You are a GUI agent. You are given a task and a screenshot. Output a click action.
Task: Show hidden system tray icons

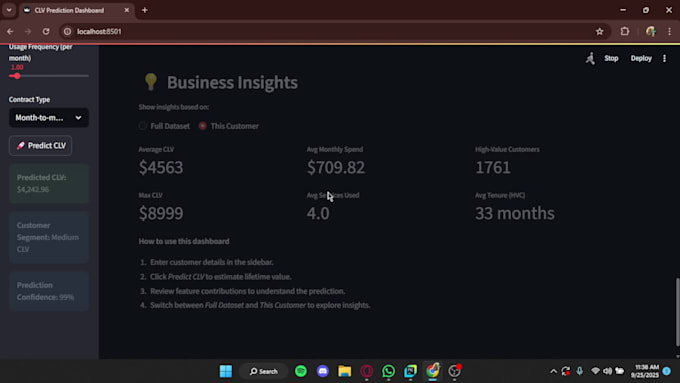tap(553, 371)
